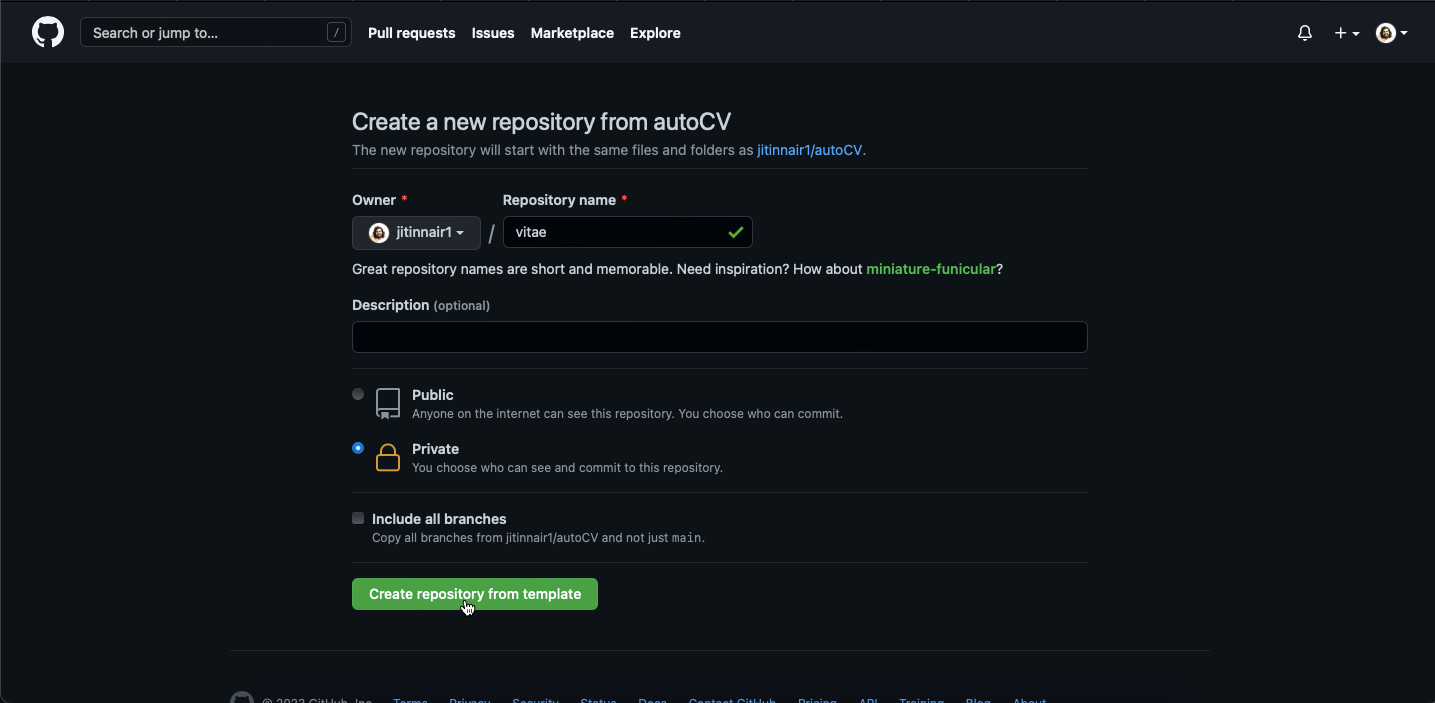Enable the Include all branches checkbox

pos(358,518)
